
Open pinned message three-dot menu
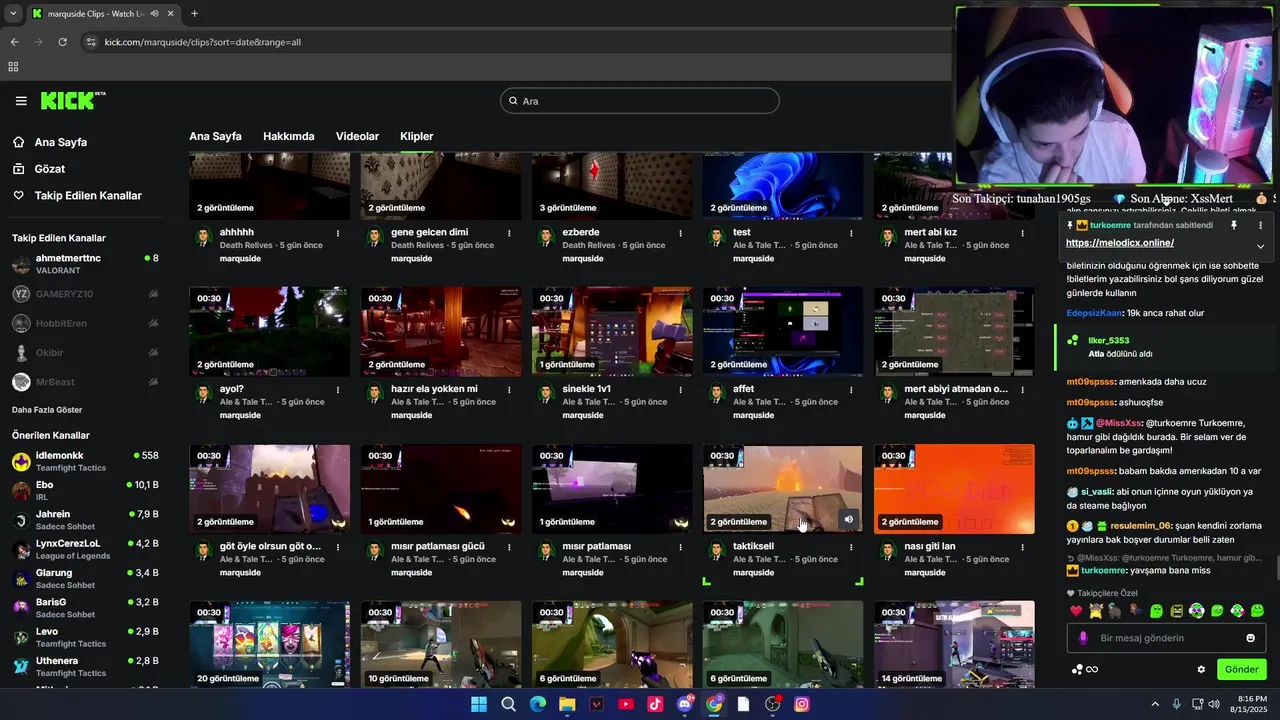(1260, 226)
